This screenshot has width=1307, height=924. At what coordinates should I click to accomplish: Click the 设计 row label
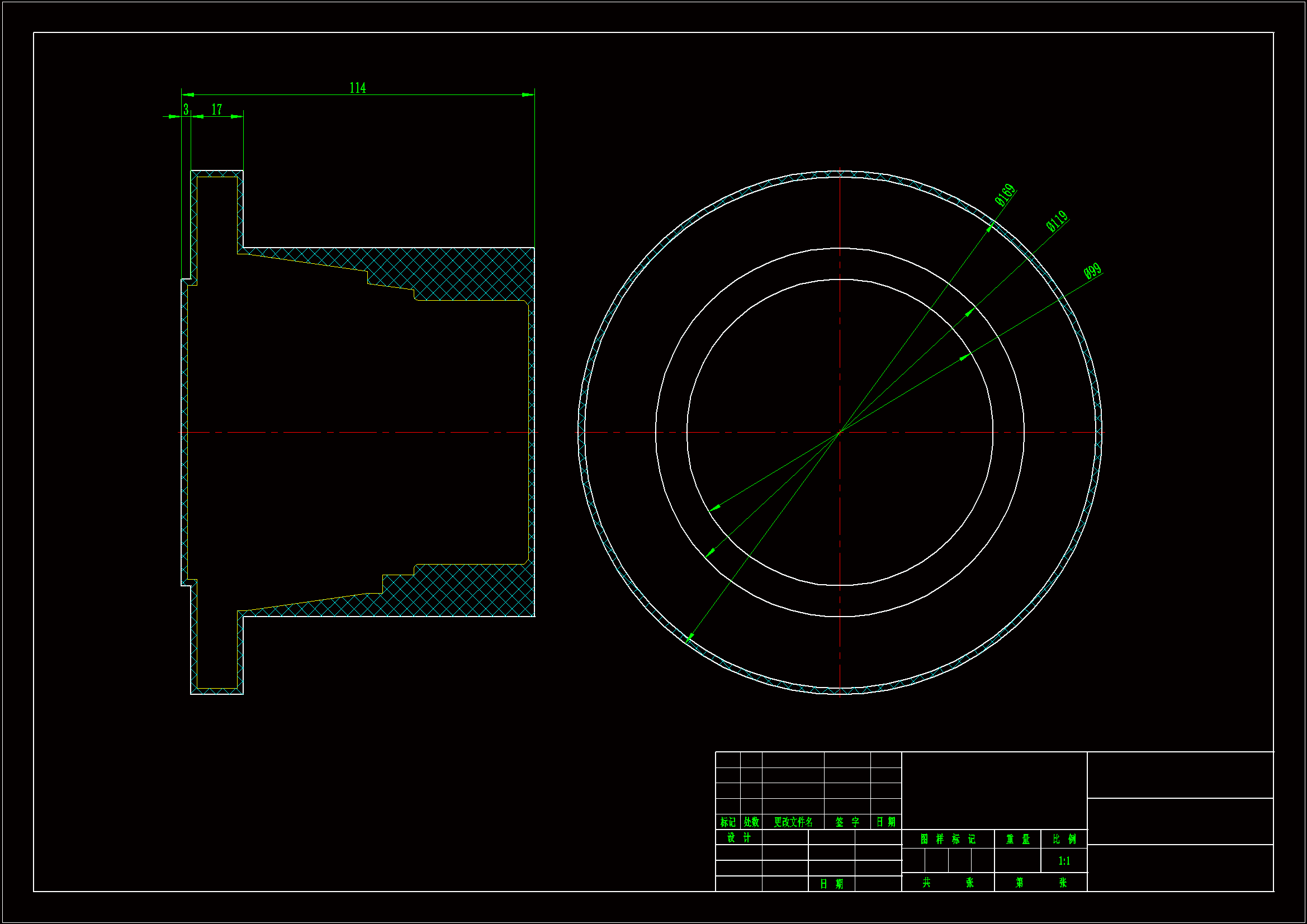point(738,837)
